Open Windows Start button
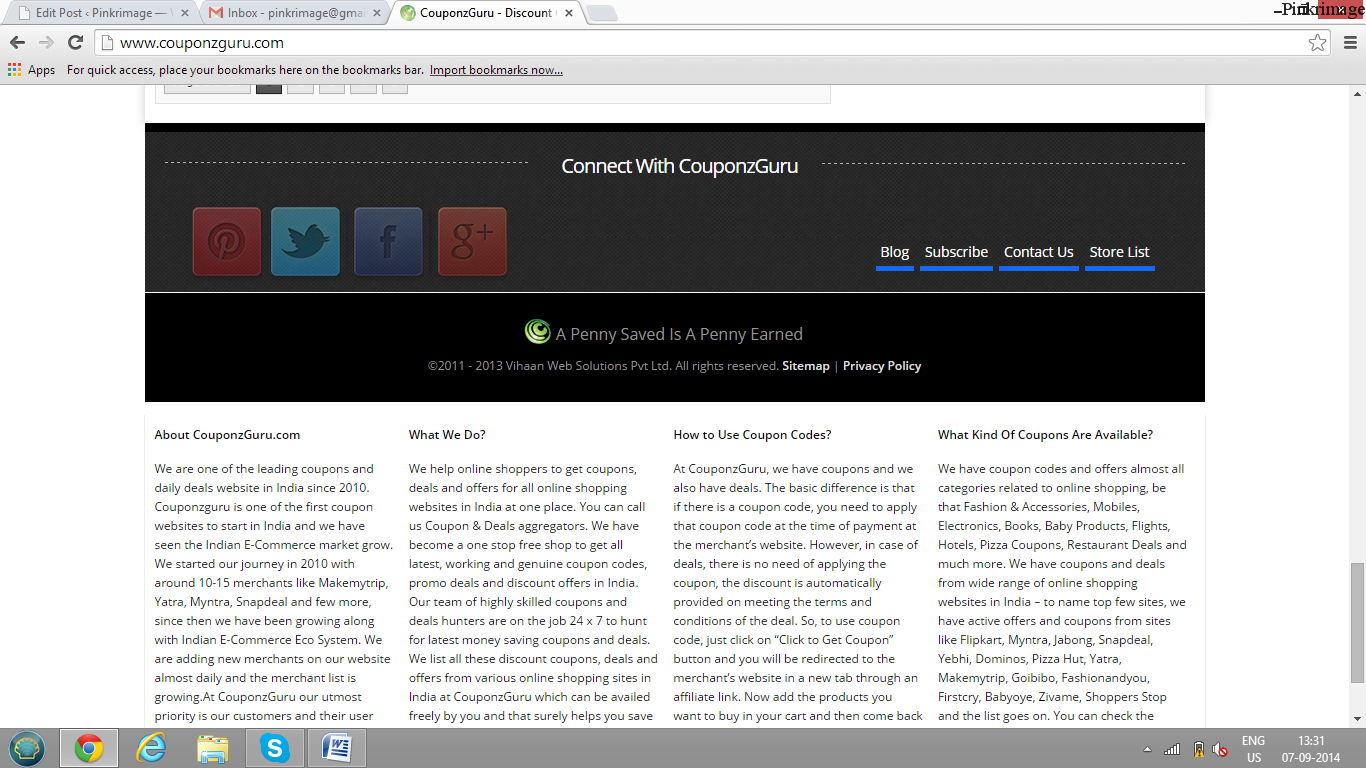Image resolution: width=1366 pixels, height=768 pixels. [27, 748]
